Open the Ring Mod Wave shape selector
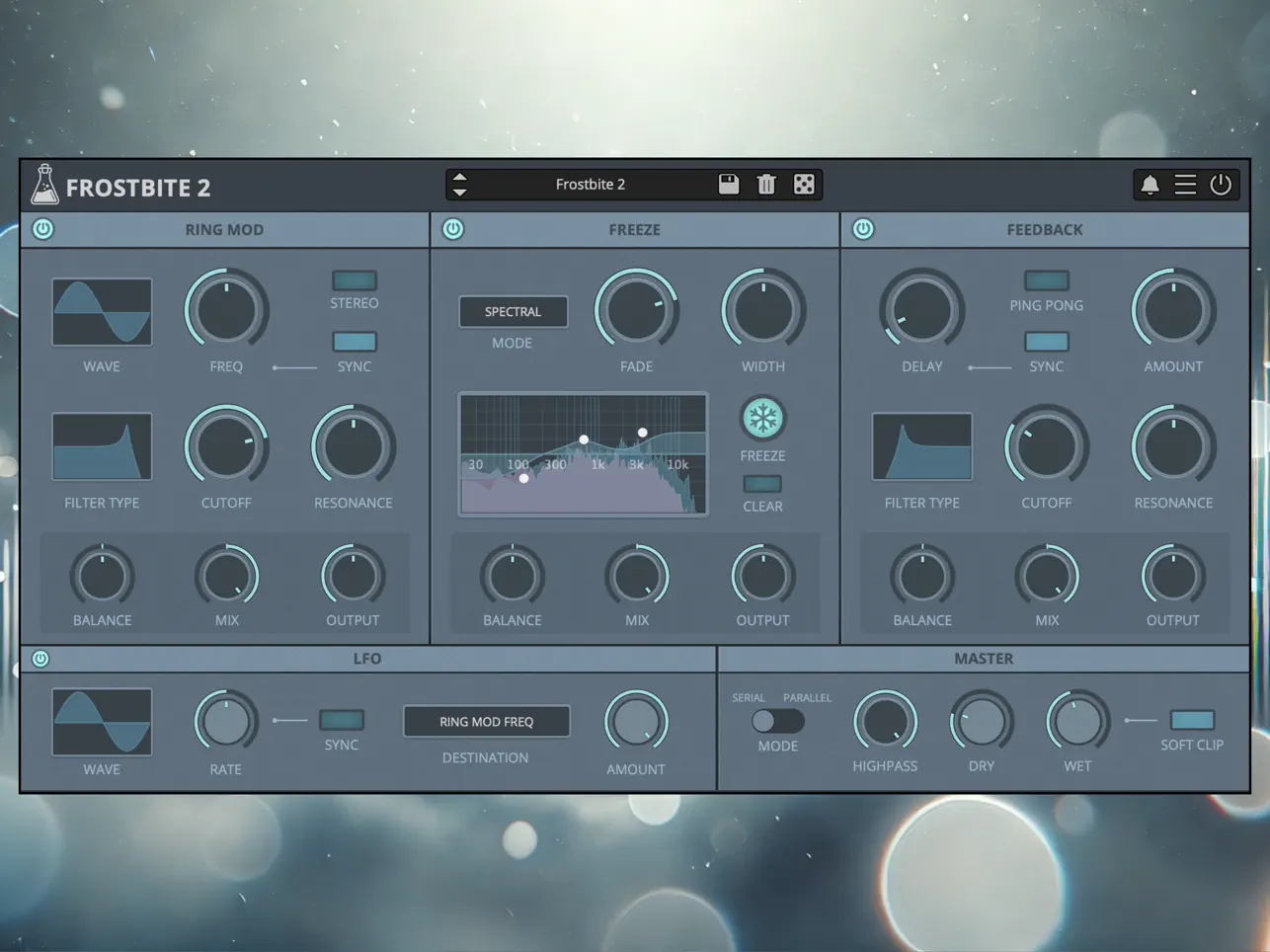This screenshot has width=1270, height=952. pos(102,312)
